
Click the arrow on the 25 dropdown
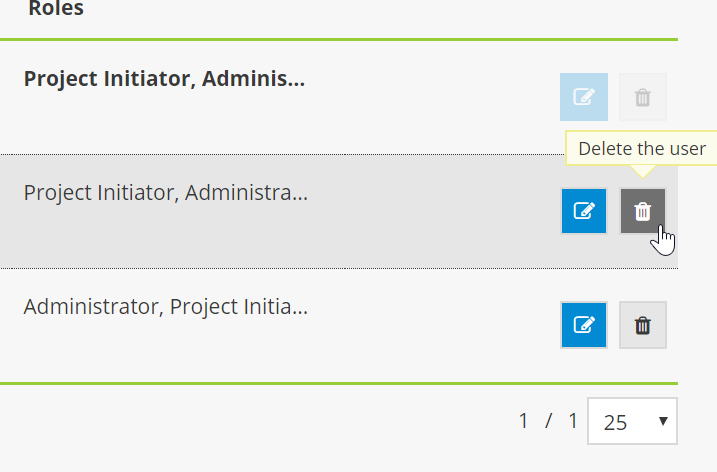pyautogui.click(x=662, y=421)
